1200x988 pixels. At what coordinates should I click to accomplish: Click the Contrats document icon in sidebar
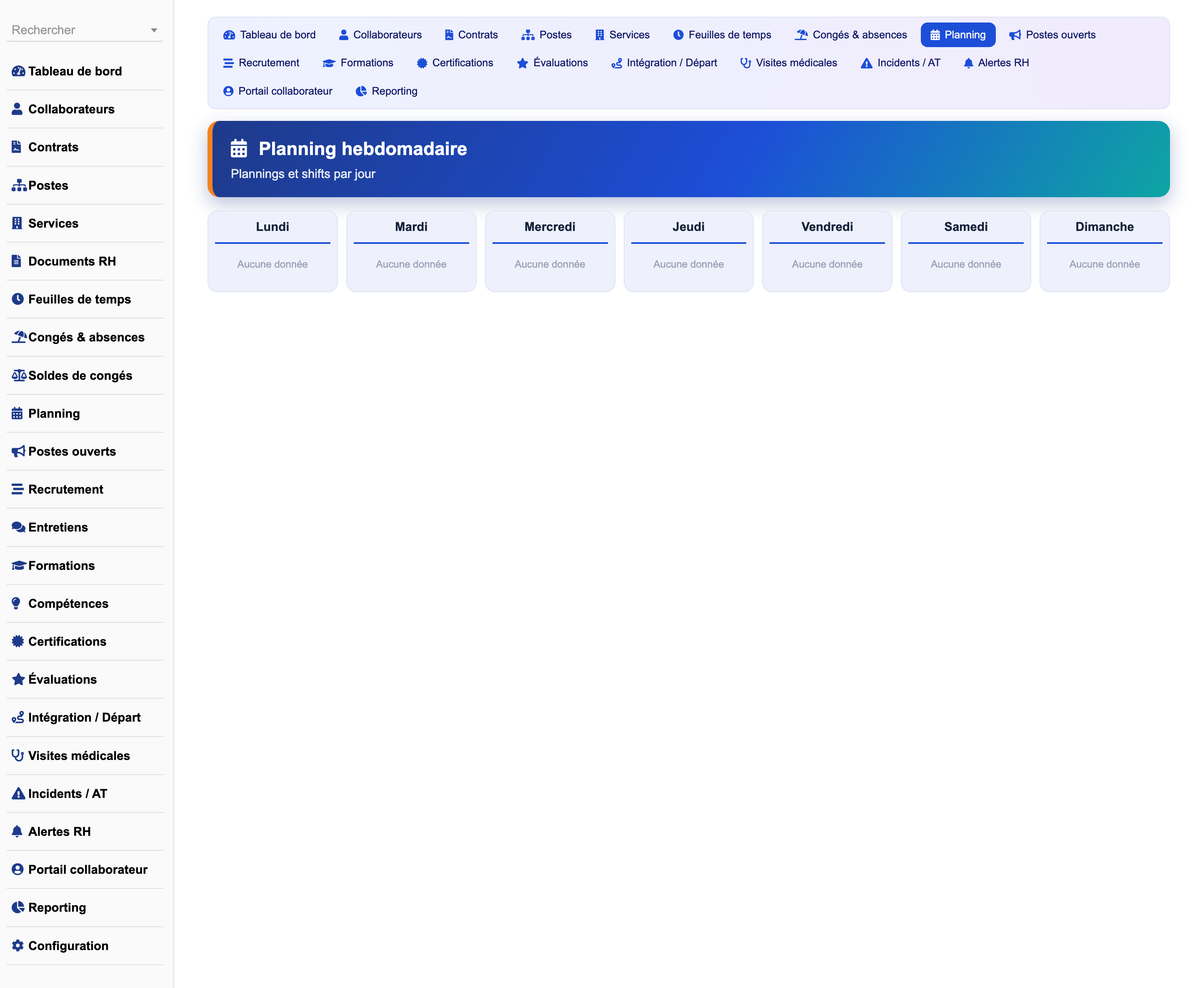pyautogui.click(x=16, y=147)
